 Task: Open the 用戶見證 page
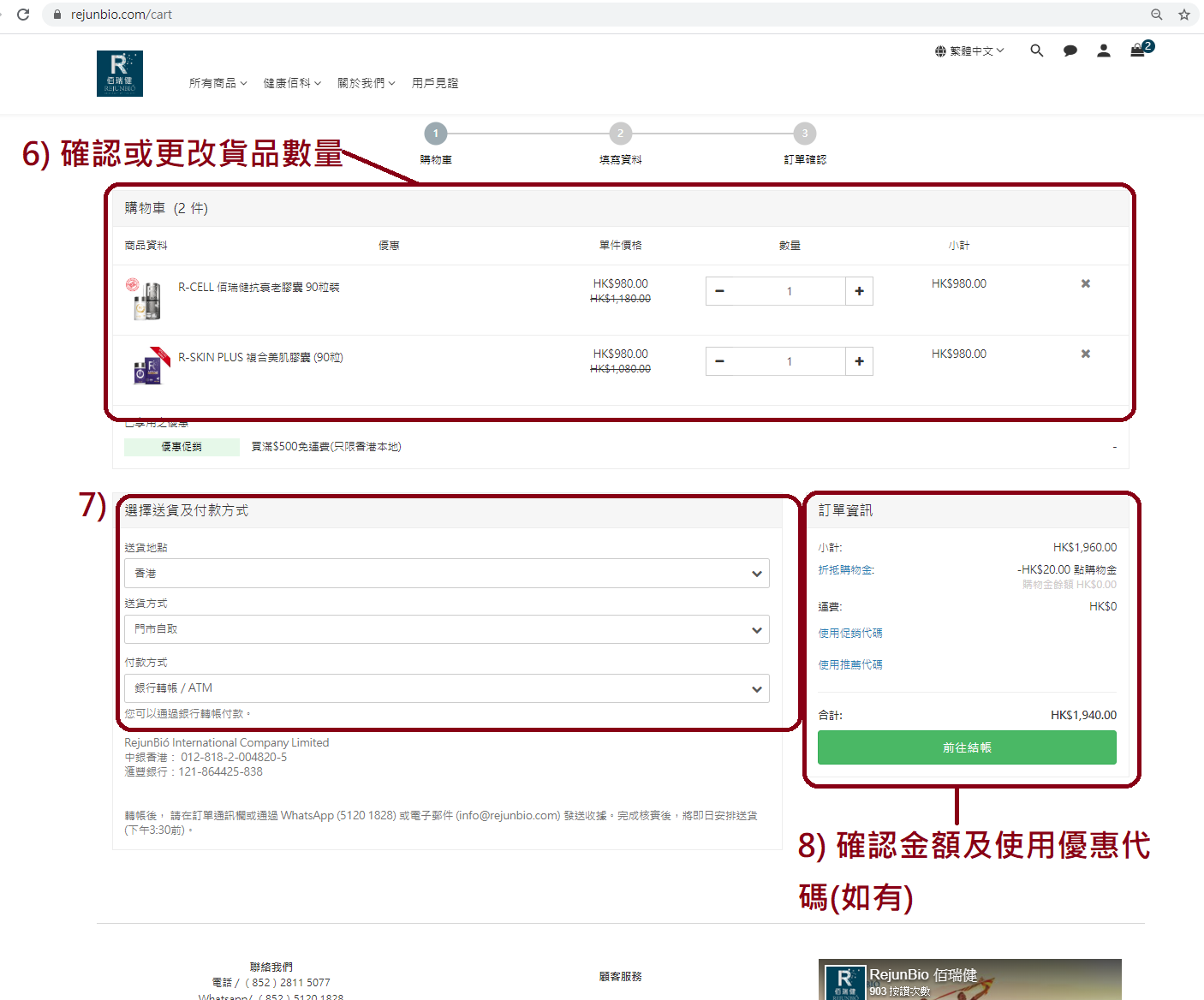point(435,83)
